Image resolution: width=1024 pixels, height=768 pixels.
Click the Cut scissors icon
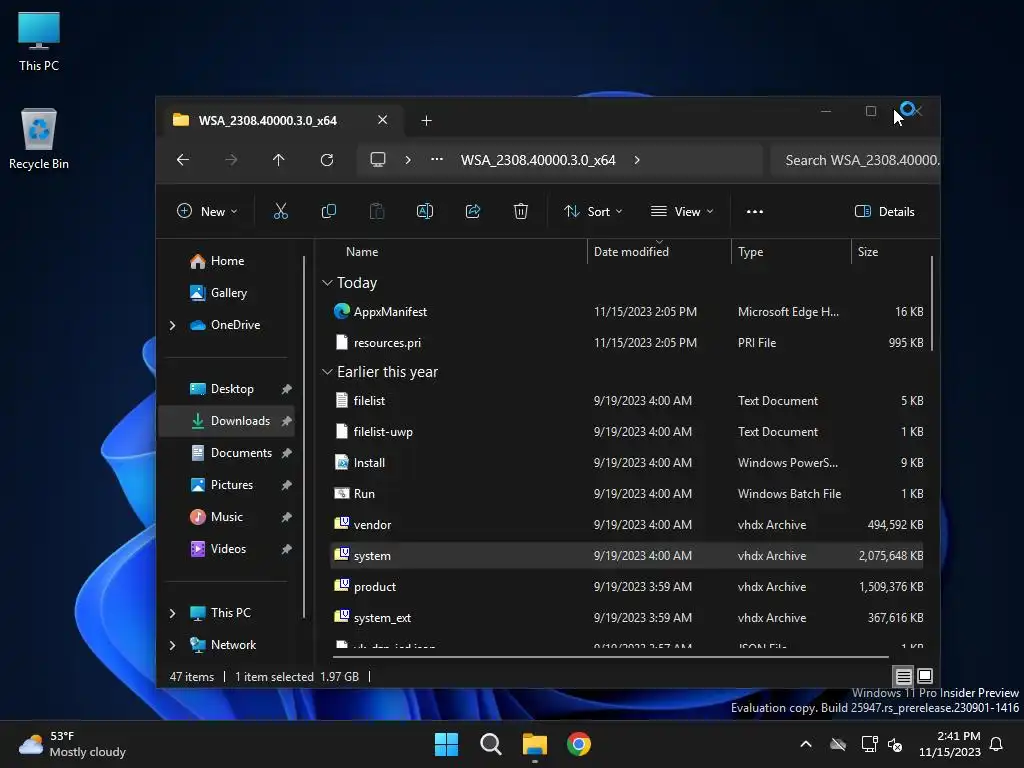pos(280,211)
